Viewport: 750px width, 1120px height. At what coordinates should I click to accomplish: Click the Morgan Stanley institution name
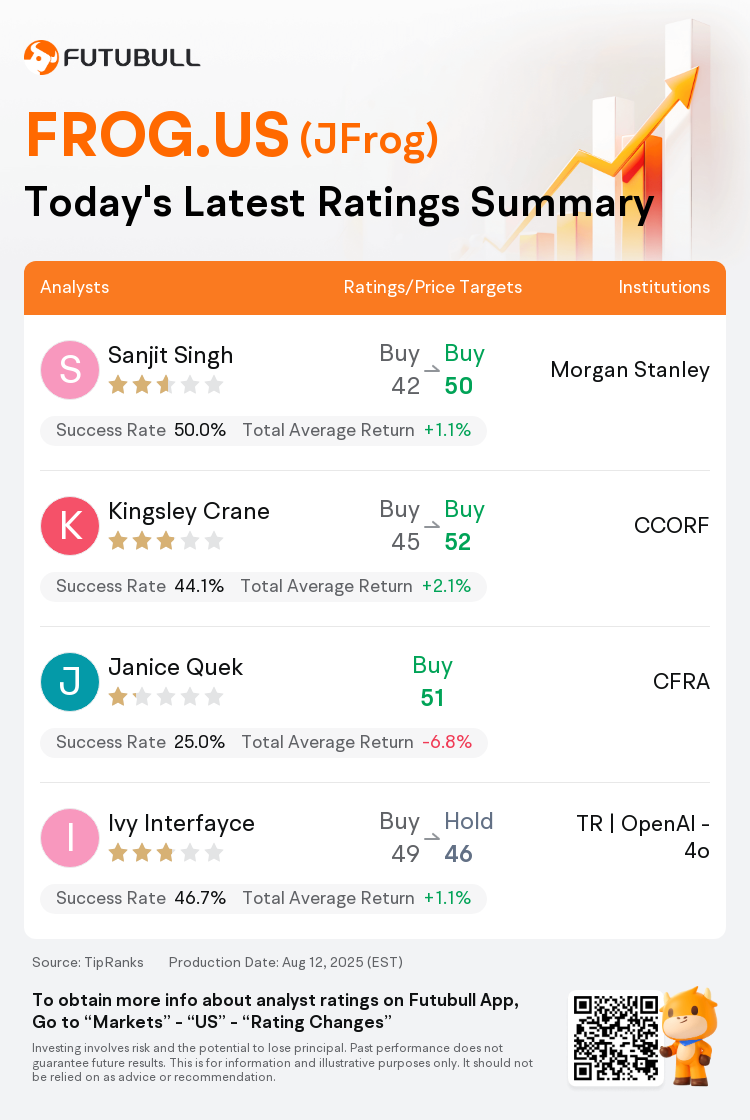click(x=630, y=370)
